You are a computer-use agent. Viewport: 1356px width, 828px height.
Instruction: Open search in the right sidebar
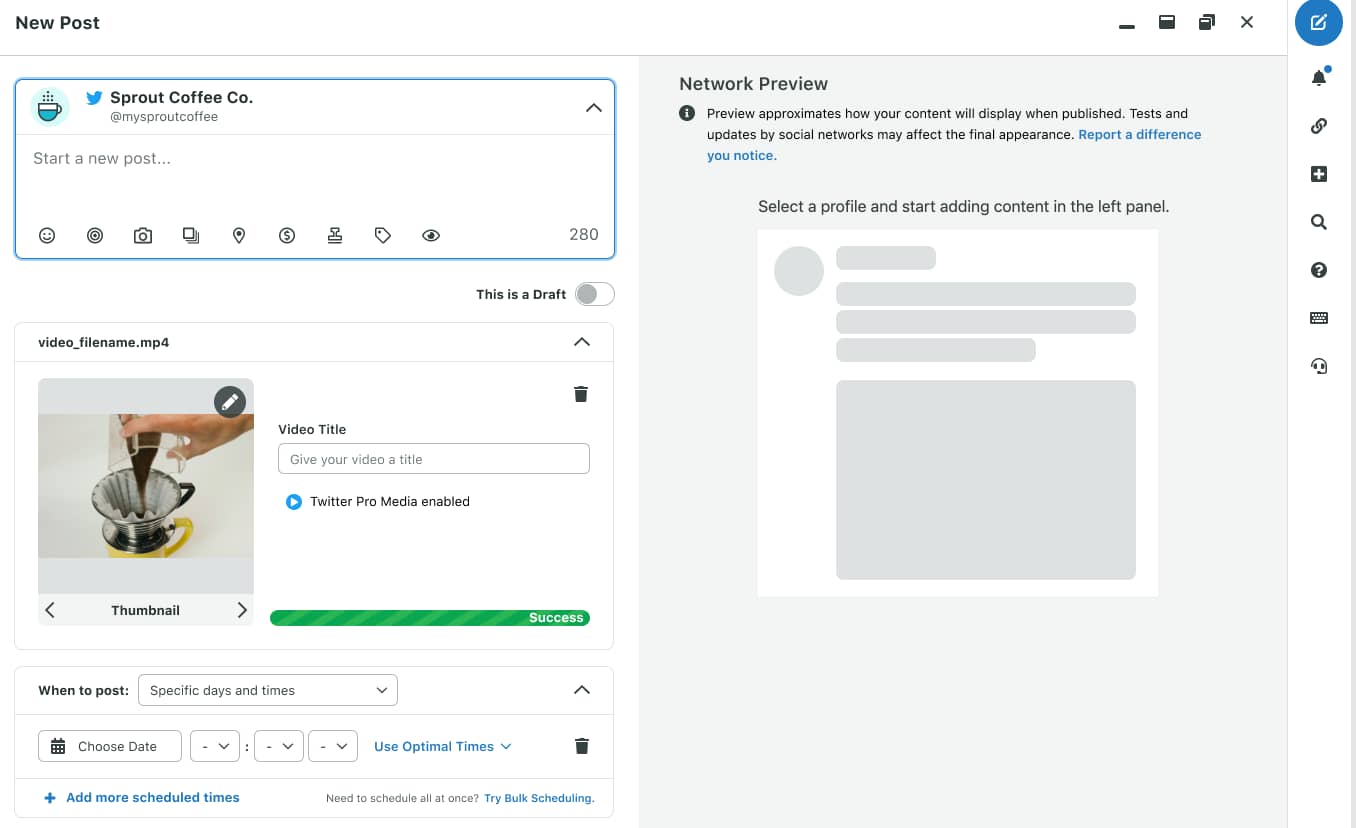(1318, 222)
